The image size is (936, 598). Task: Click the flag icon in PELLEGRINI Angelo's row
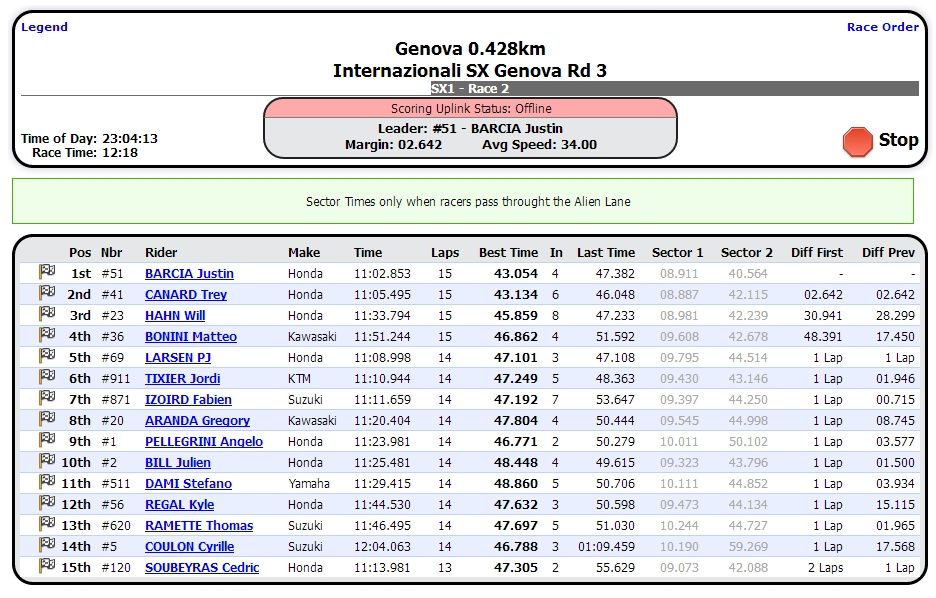pyautogui.click(x=46, y=440)
